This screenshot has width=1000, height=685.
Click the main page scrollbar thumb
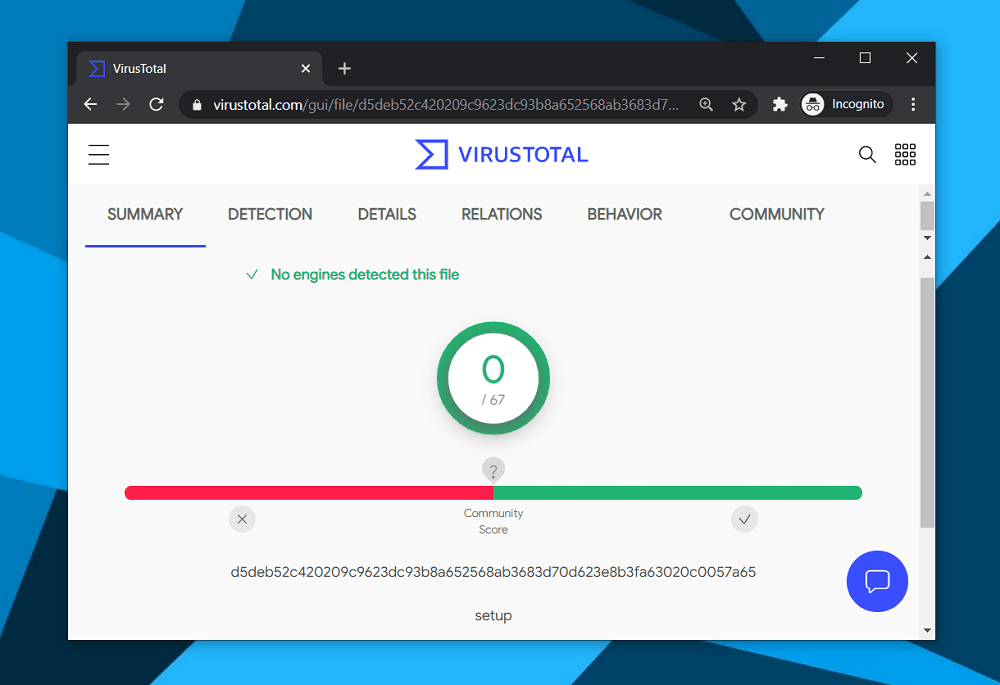coord(927,402)
